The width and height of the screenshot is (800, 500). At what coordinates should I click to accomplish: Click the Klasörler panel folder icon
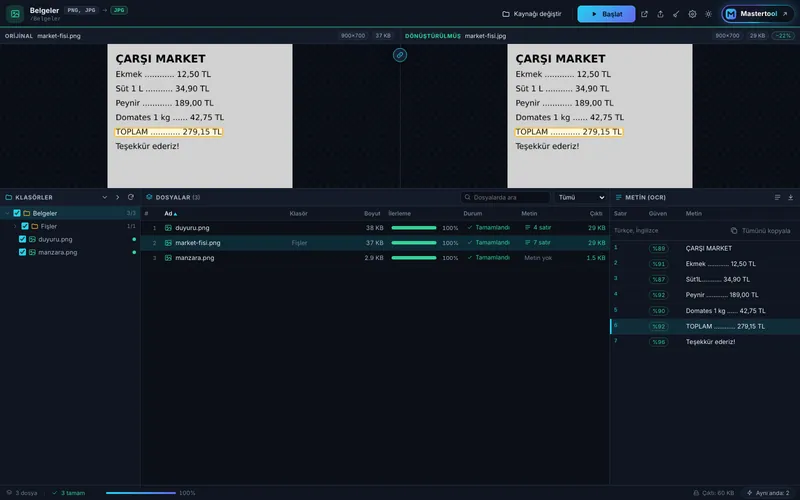coord(9,197)
